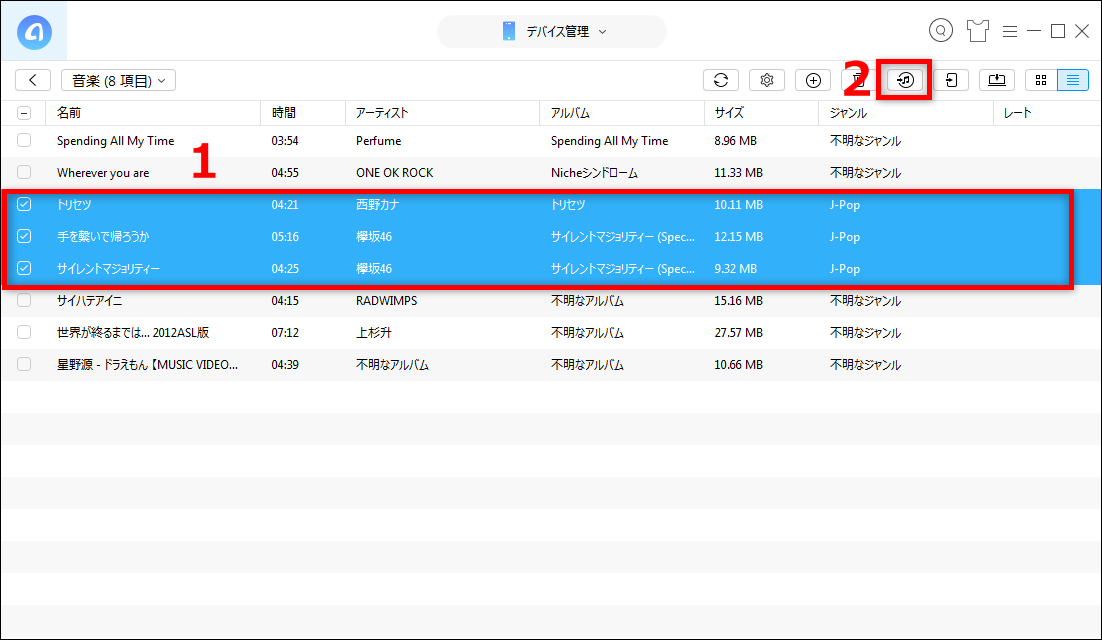
Task: Click the back arrow button
Action: 33,80
